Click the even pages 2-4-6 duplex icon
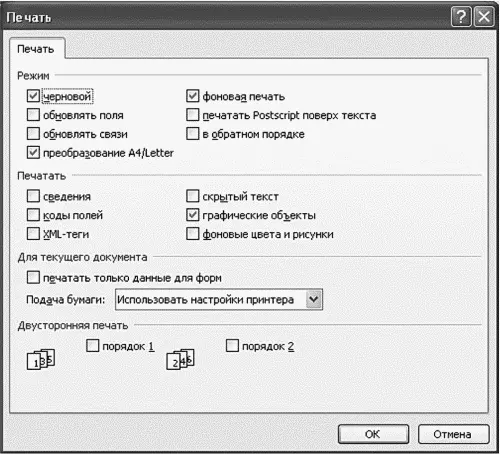Viewport: 500px width, 454px height. (x=180, y=359)
